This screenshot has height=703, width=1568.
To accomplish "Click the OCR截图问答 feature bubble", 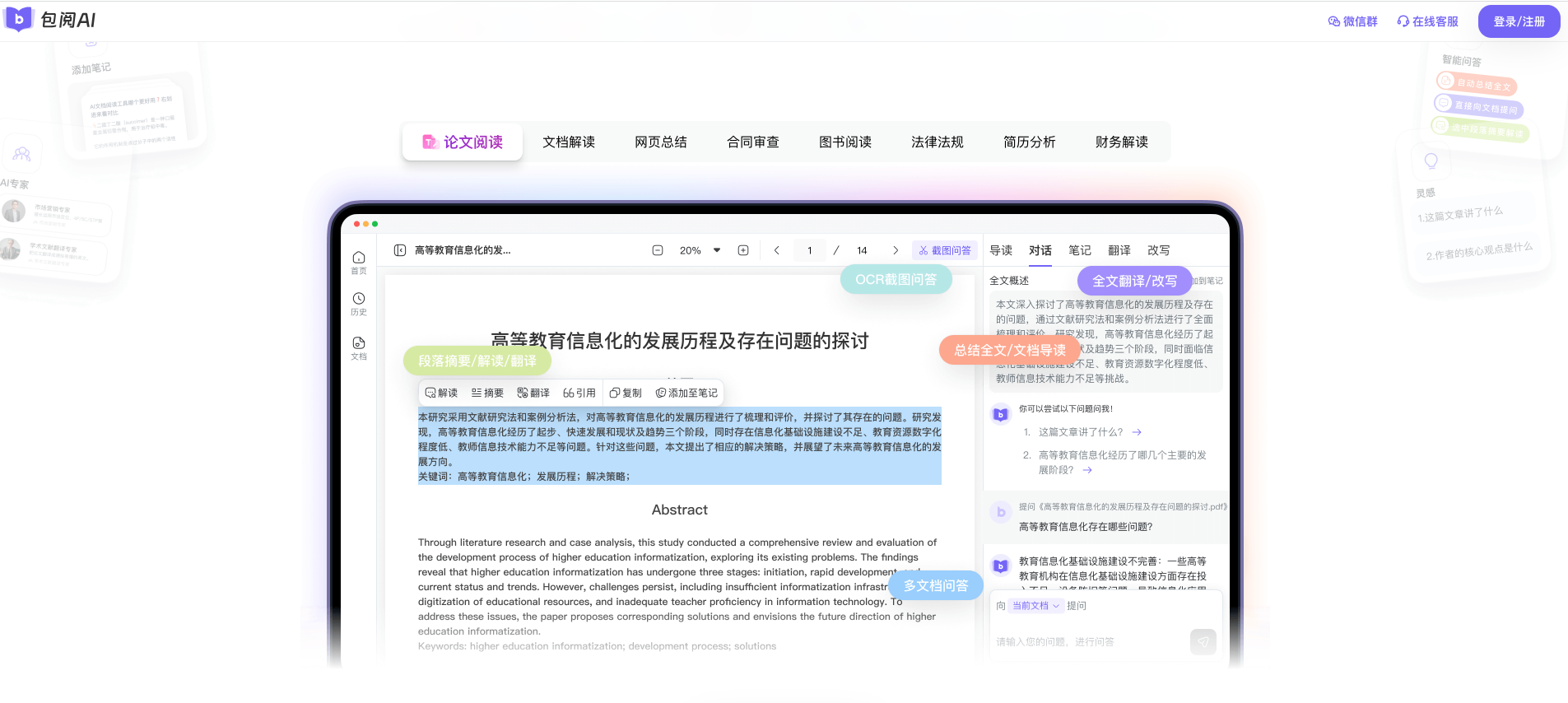I will 896,280.
